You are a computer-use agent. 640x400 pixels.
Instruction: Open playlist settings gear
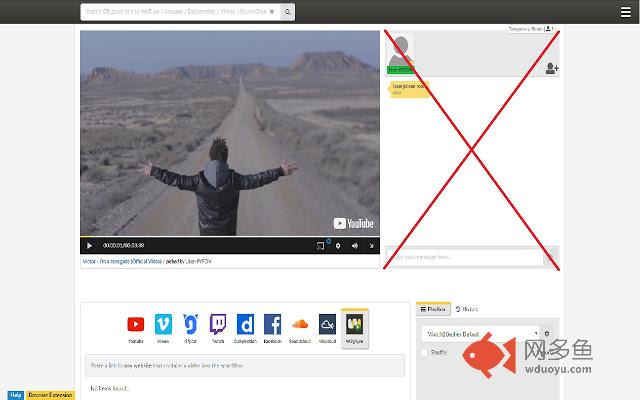[x=547, y=333]
